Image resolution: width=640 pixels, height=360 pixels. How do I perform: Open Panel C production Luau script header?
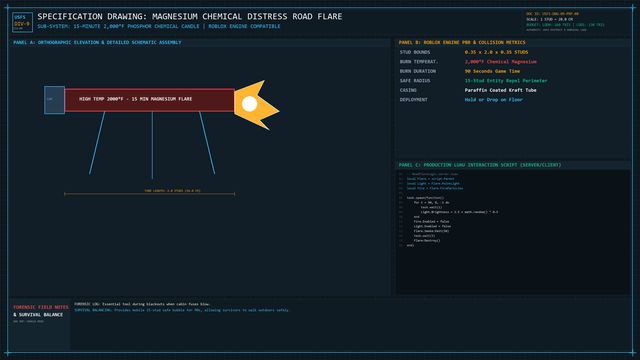(480, 165)
